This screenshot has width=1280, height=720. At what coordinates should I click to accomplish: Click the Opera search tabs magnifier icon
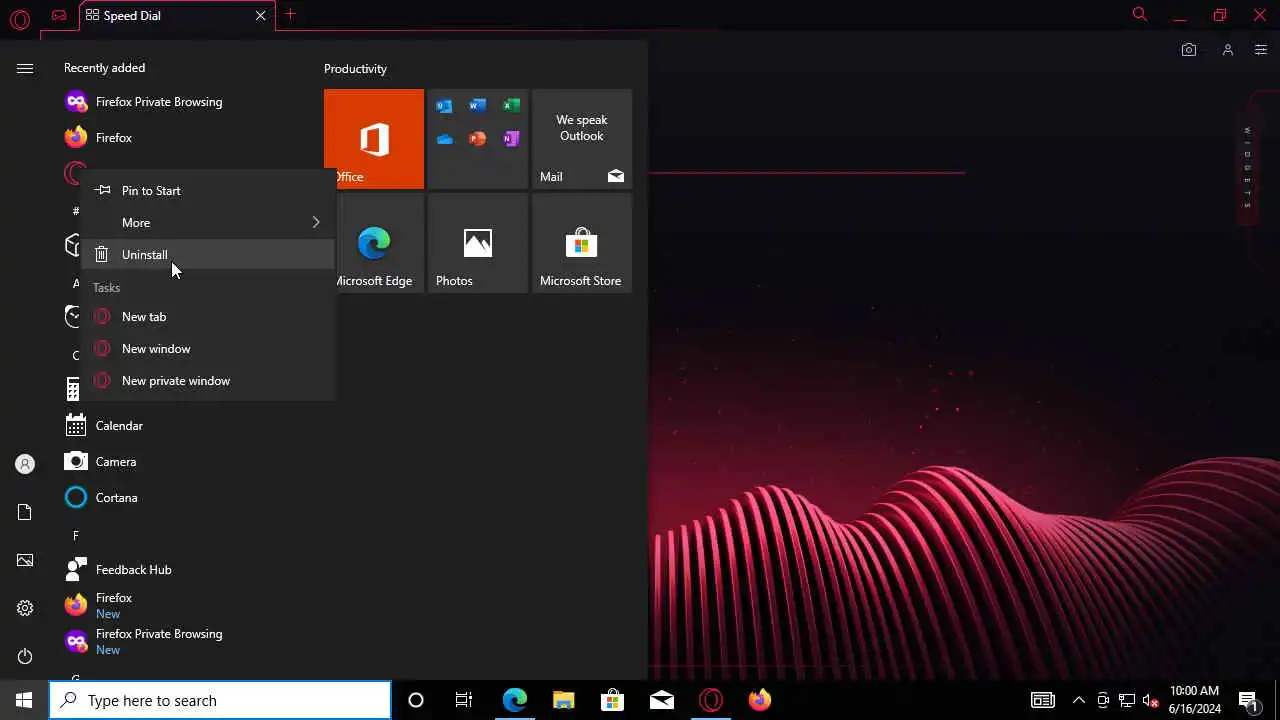click(1139, 14)
